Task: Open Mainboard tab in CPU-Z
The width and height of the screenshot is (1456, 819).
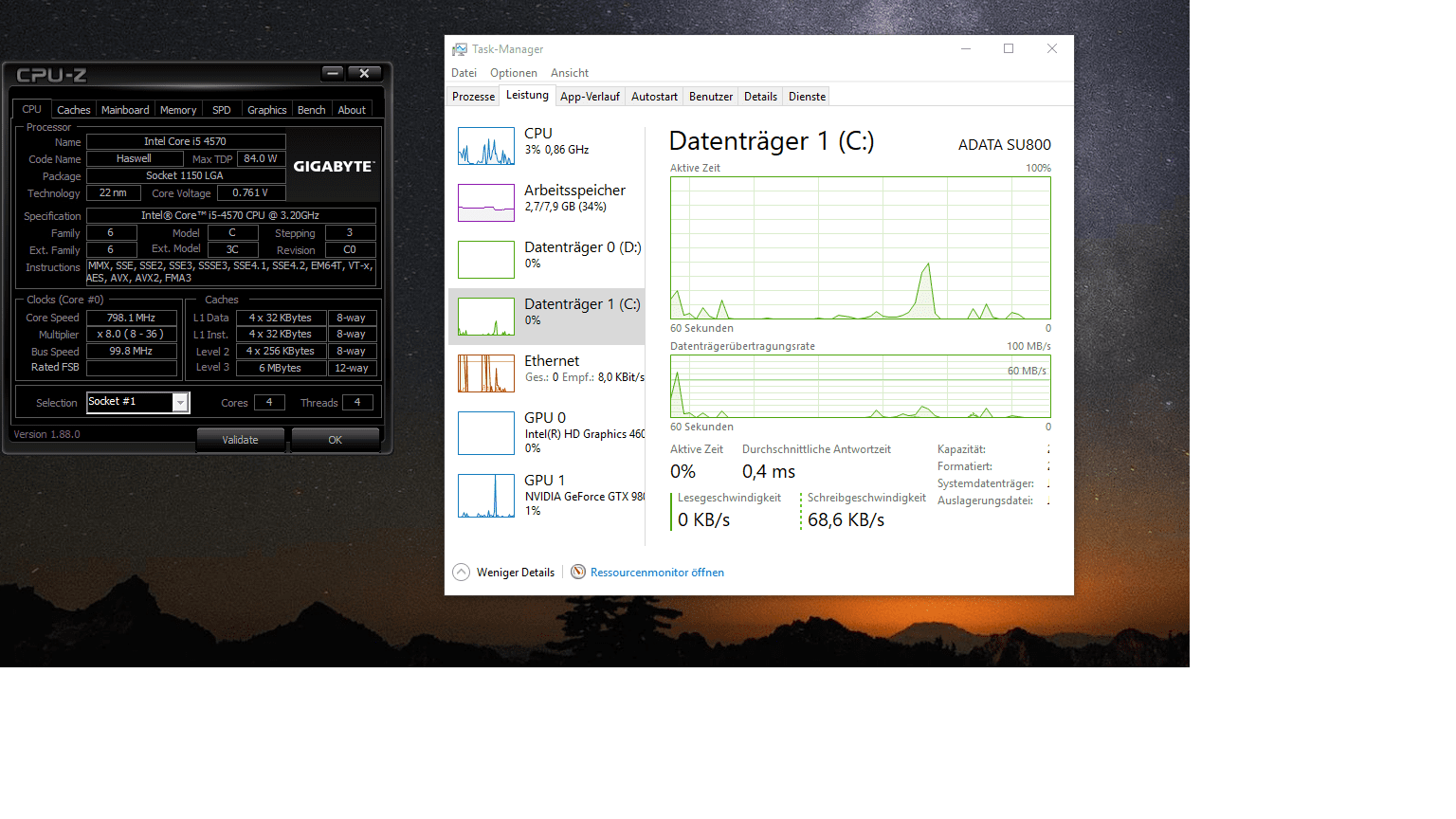Action: (125, 110)
